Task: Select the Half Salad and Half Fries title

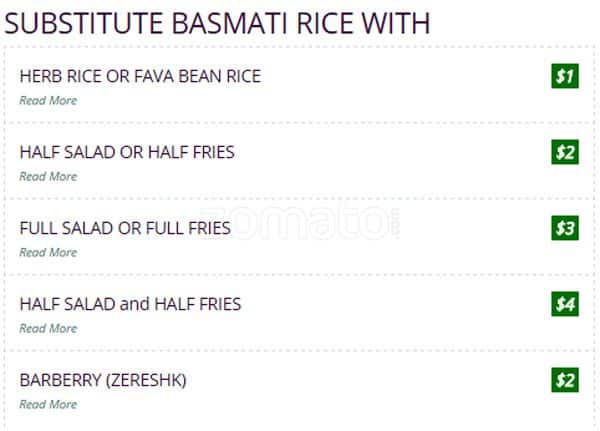Action: pyautogui.click(x=130, y=304)
